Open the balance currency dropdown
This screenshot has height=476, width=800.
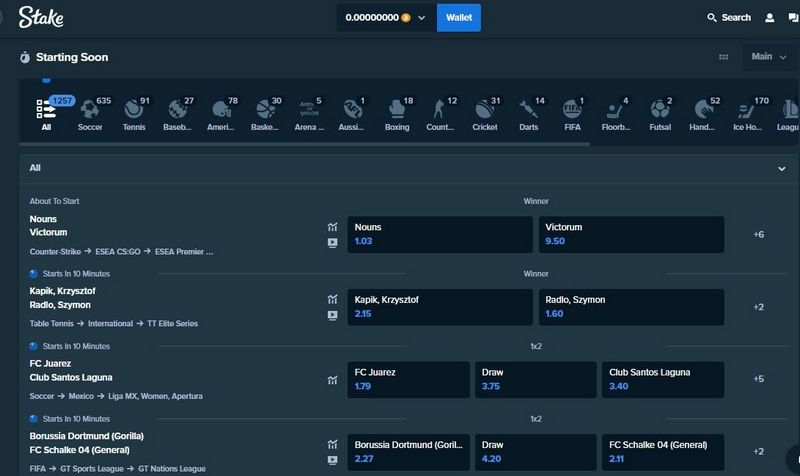tap(386, 17)
